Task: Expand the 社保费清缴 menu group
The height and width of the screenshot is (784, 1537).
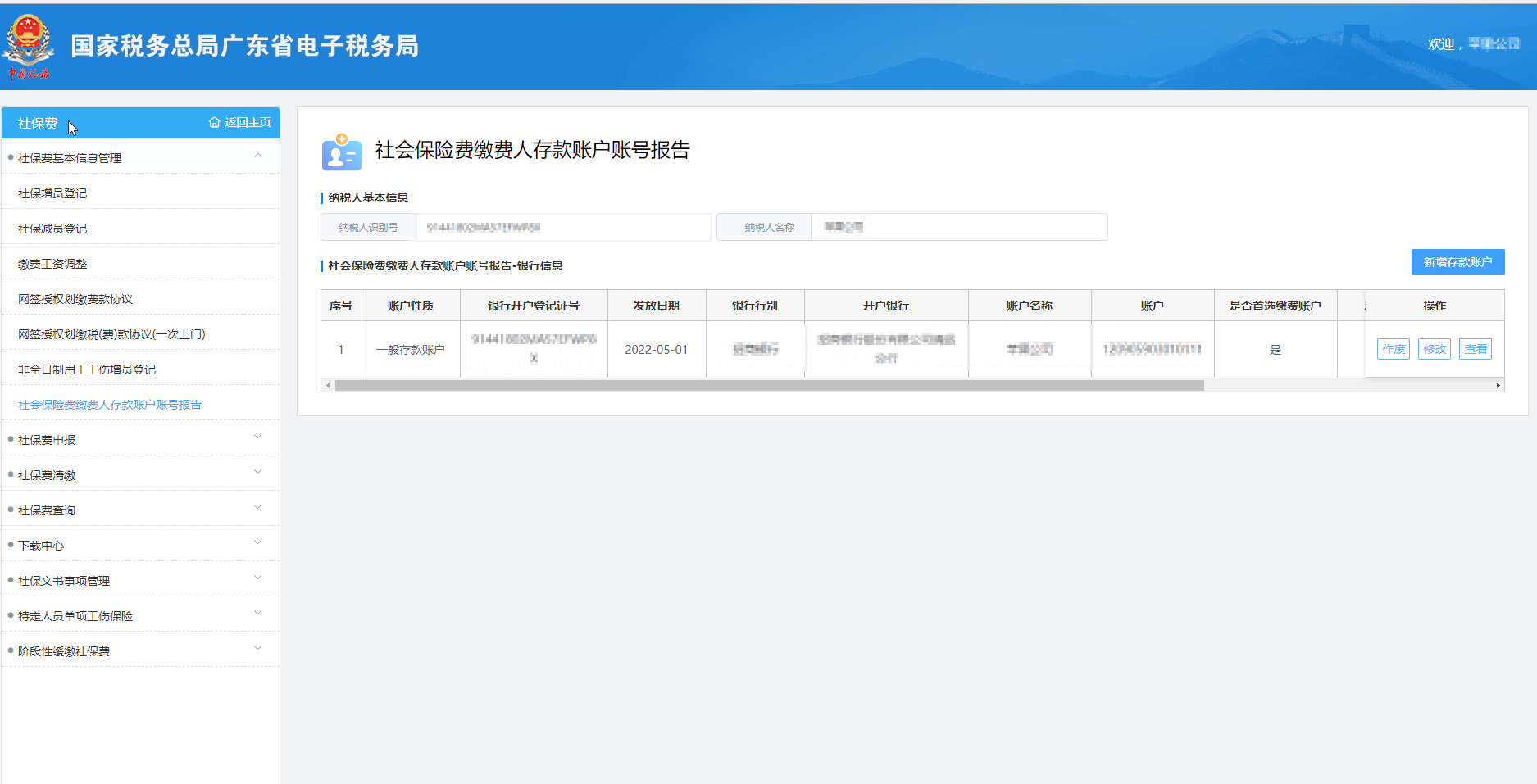Action: pyautogui.click(x=258, y=474)
